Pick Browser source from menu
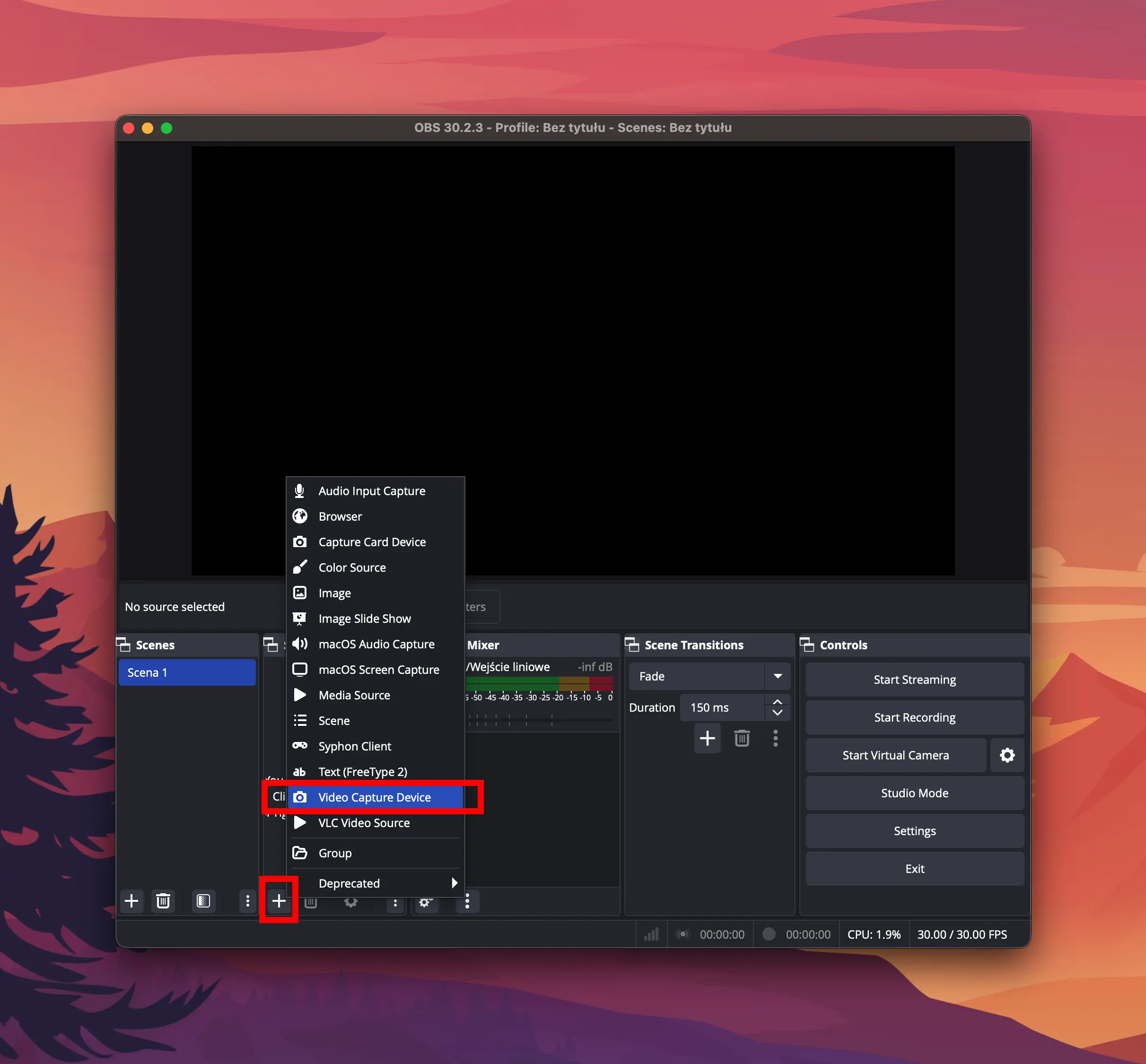 point(340,516)
